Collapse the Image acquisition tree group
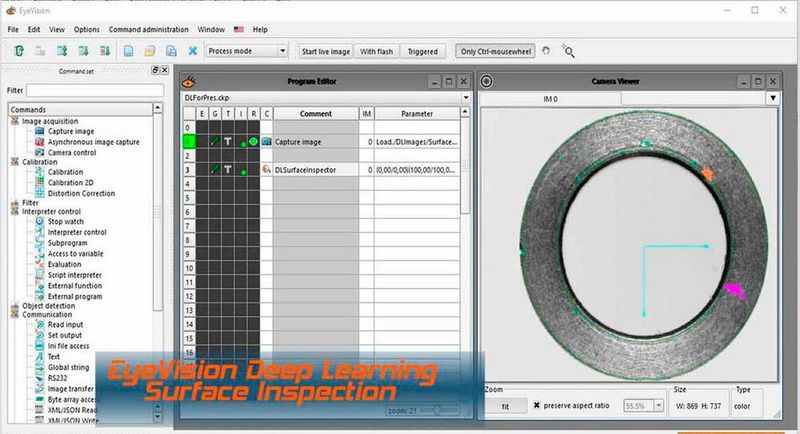 pyautogui.click(x=15, y=121)
